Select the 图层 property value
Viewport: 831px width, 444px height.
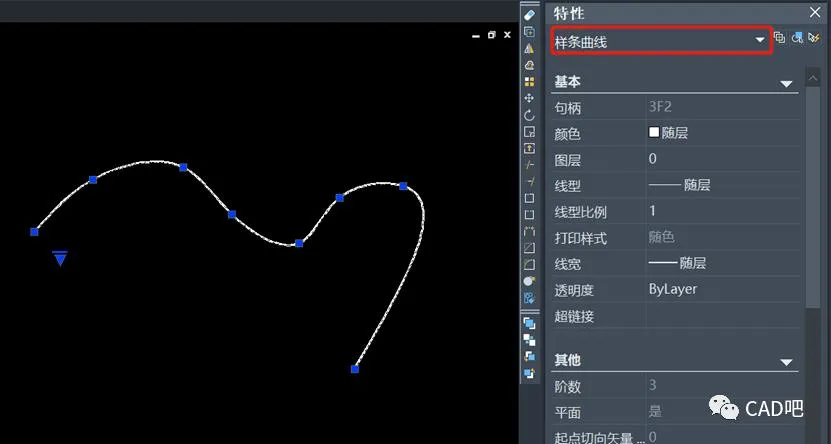[x=720, y=158]
